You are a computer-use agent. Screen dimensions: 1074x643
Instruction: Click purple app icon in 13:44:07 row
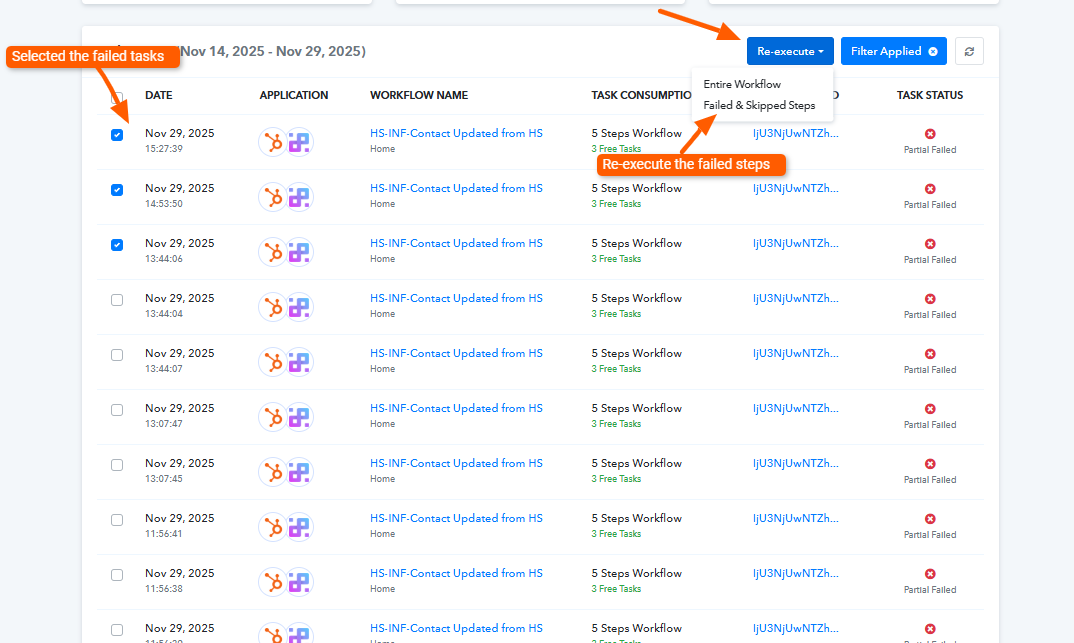click(299, 362)
